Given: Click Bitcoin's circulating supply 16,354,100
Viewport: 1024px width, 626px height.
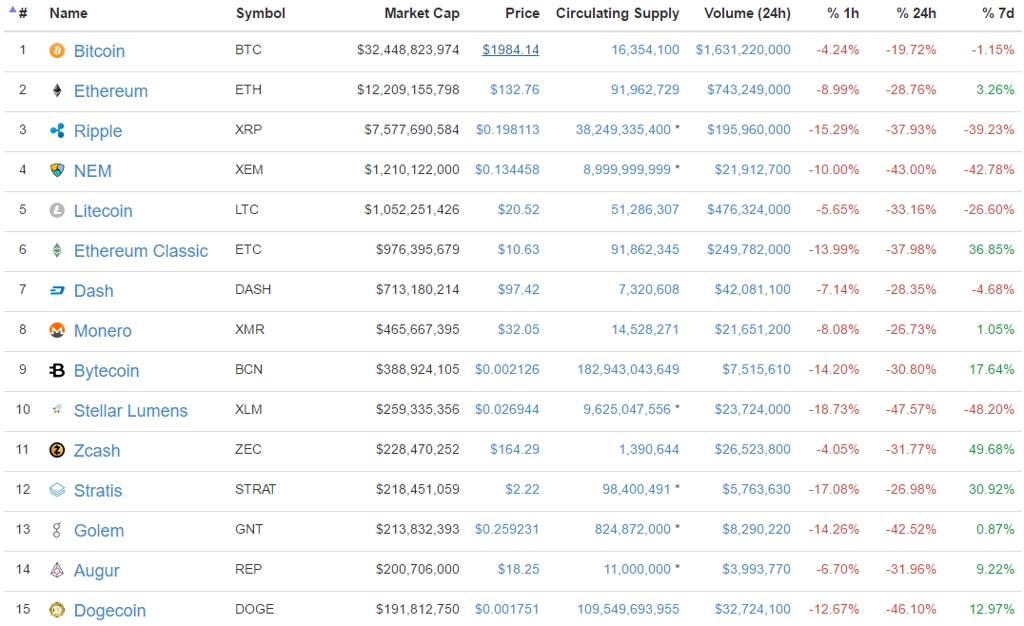Looking at the screenshot, I should [x=645, y=50].
